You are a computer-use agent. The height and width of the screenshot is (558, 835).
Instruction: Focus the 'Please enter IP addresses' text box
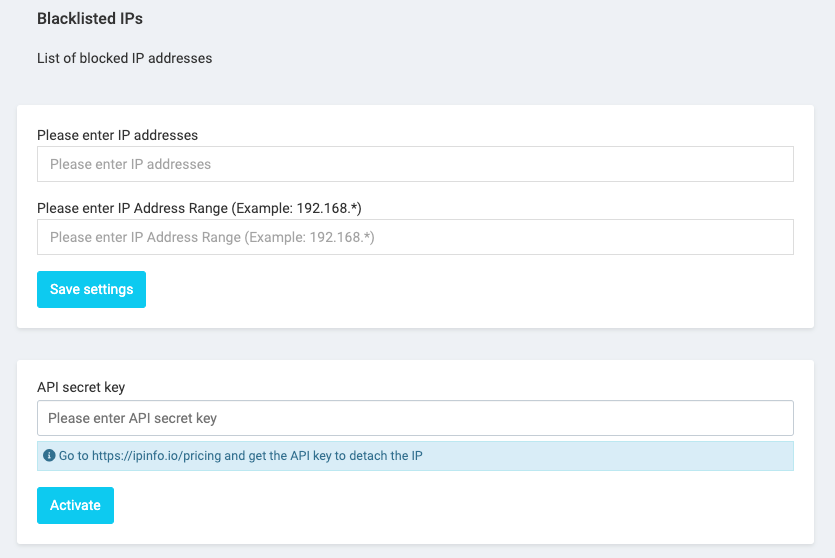(415, 164)
